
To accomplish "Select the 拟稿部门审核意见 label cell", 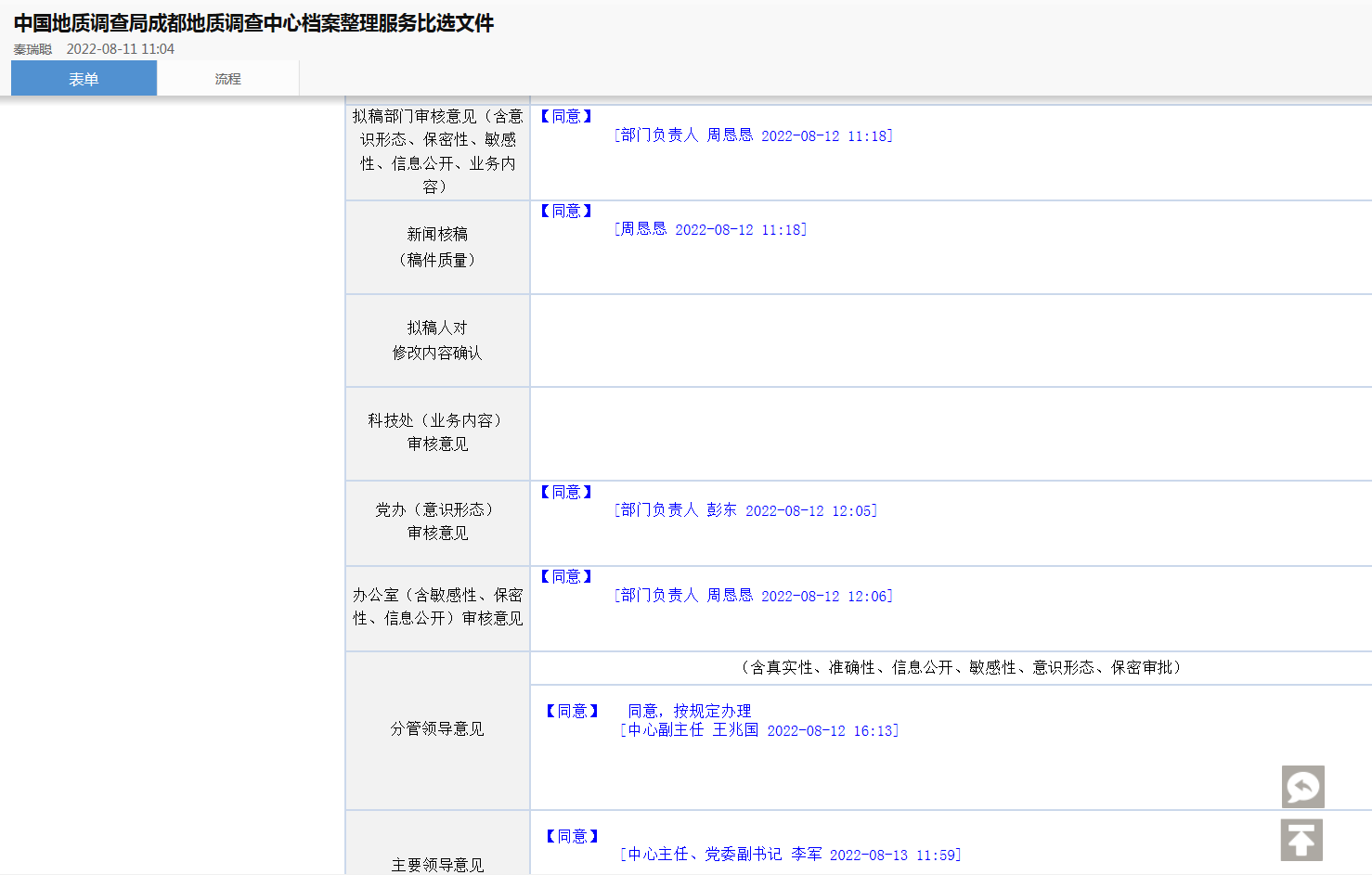I will (x=437, y=151).
